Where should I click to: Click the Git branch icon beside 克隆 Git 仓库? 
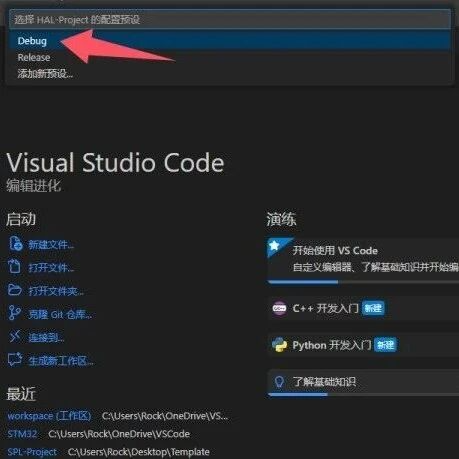14,313
